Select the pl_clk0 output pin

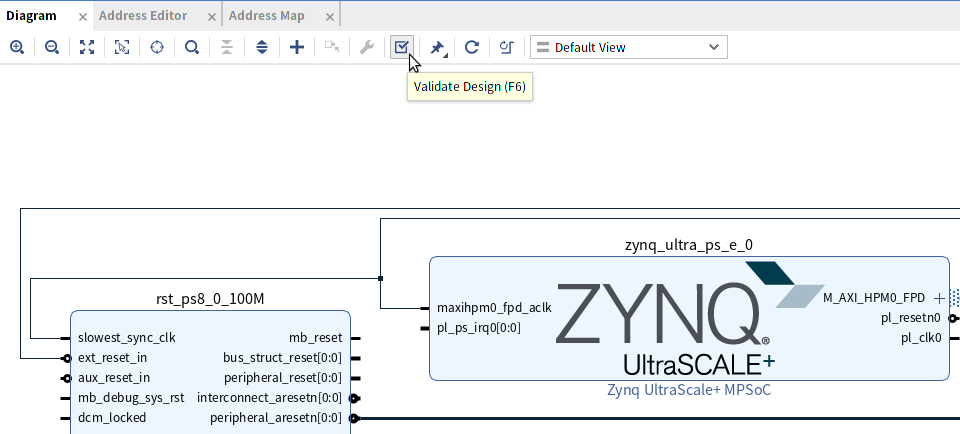[x=921, y=337]
